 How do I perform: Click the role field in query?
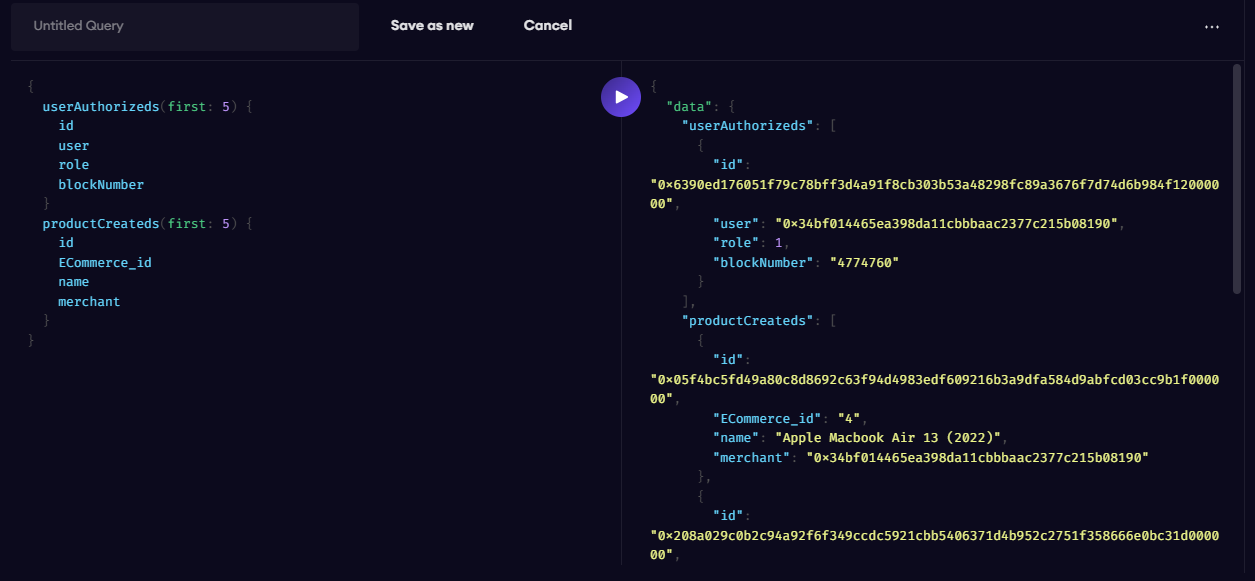74,165
